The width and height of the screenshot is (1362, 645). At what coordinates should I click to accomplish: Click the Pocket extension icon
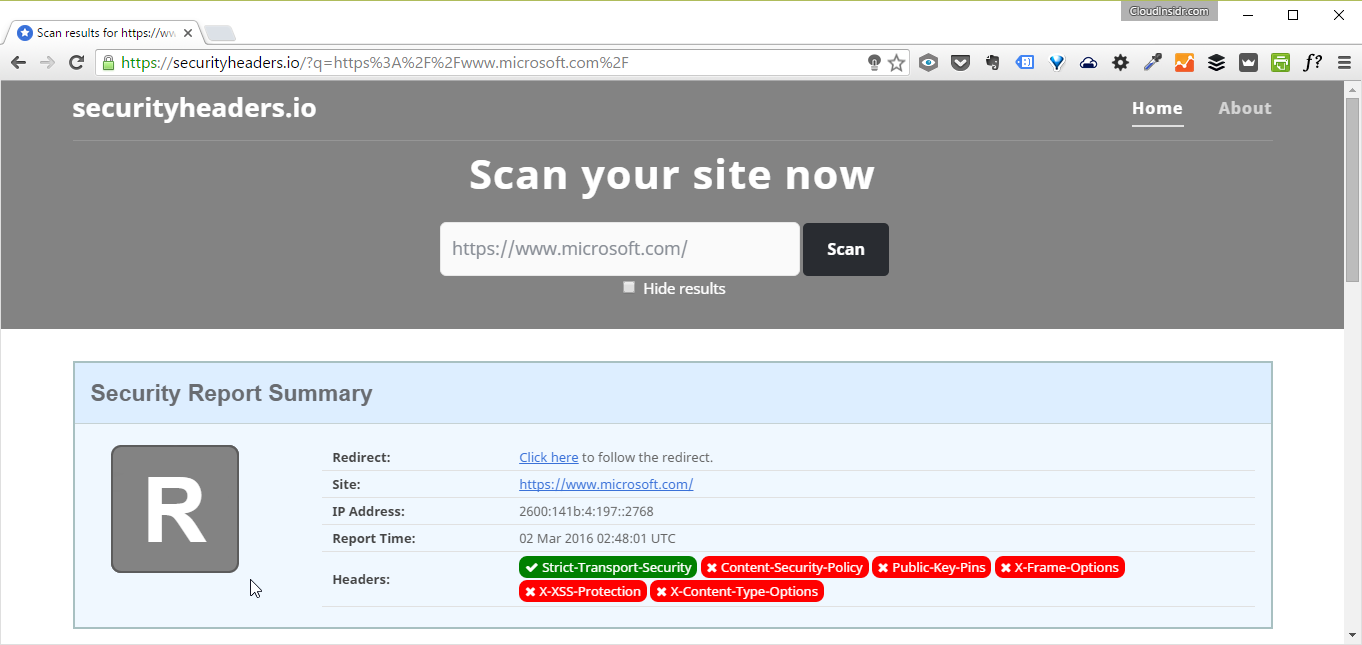(960, 63)
